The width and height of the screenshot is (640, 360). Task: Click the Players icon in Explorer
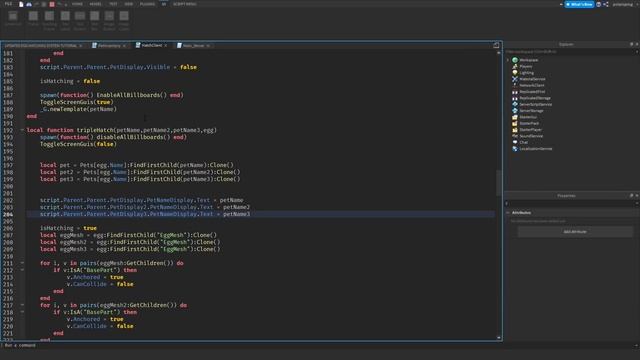[515, 66]
